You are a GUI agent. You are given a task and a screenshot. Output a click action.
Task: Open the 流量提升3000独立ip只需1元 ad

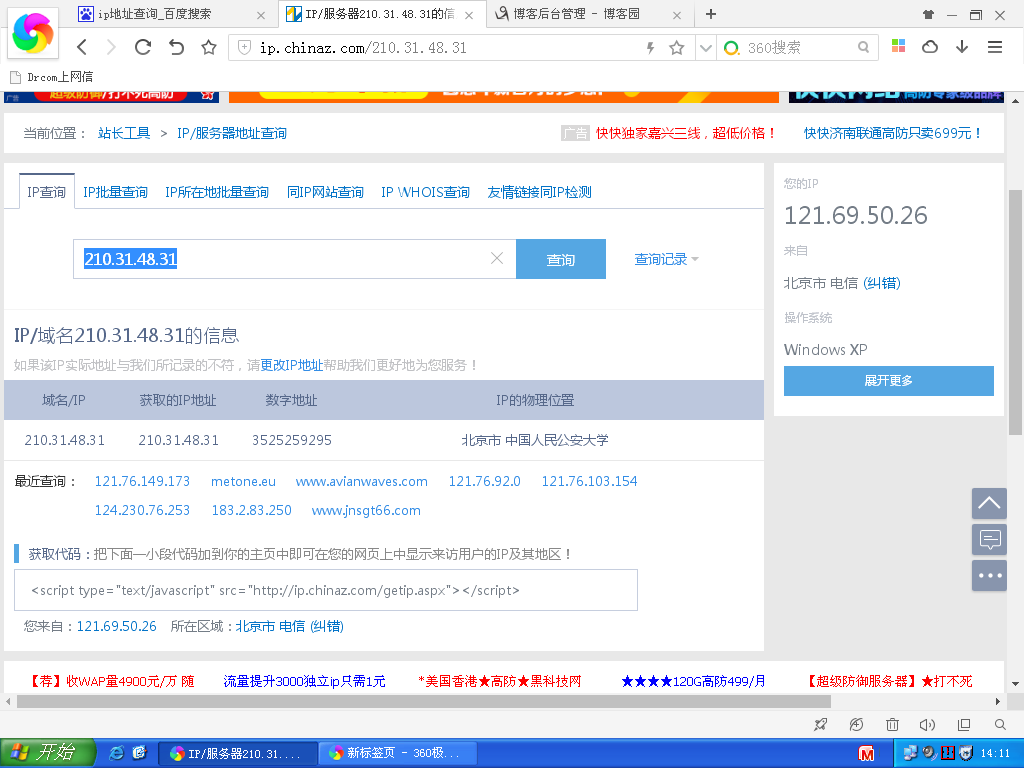tap(304, 681)
